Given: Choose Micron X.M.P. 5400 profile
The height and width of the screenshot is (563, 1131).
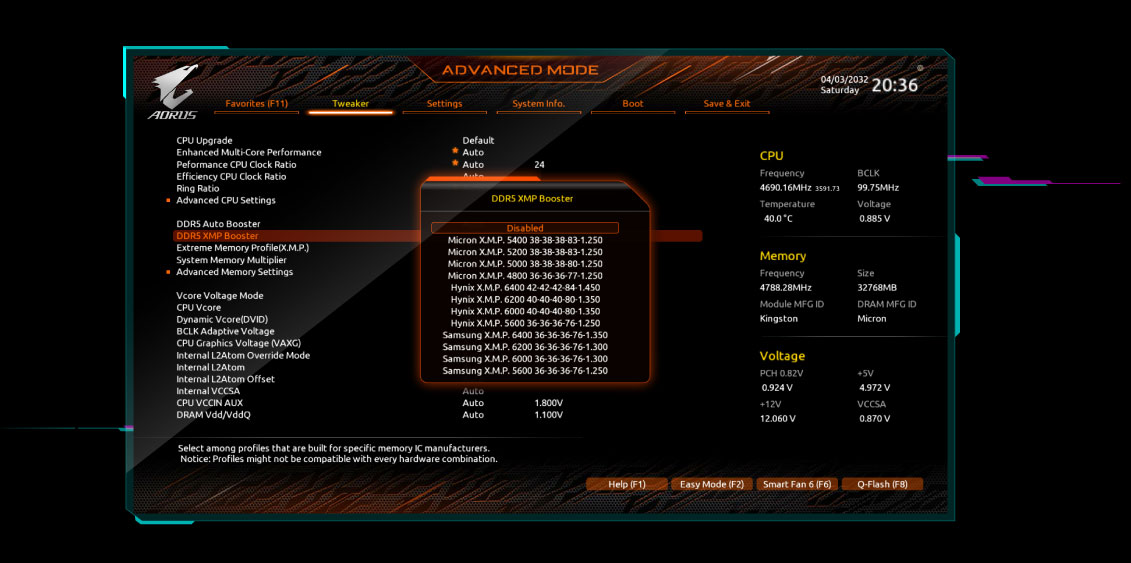Looking at the screenshot, I should point(525,240).
